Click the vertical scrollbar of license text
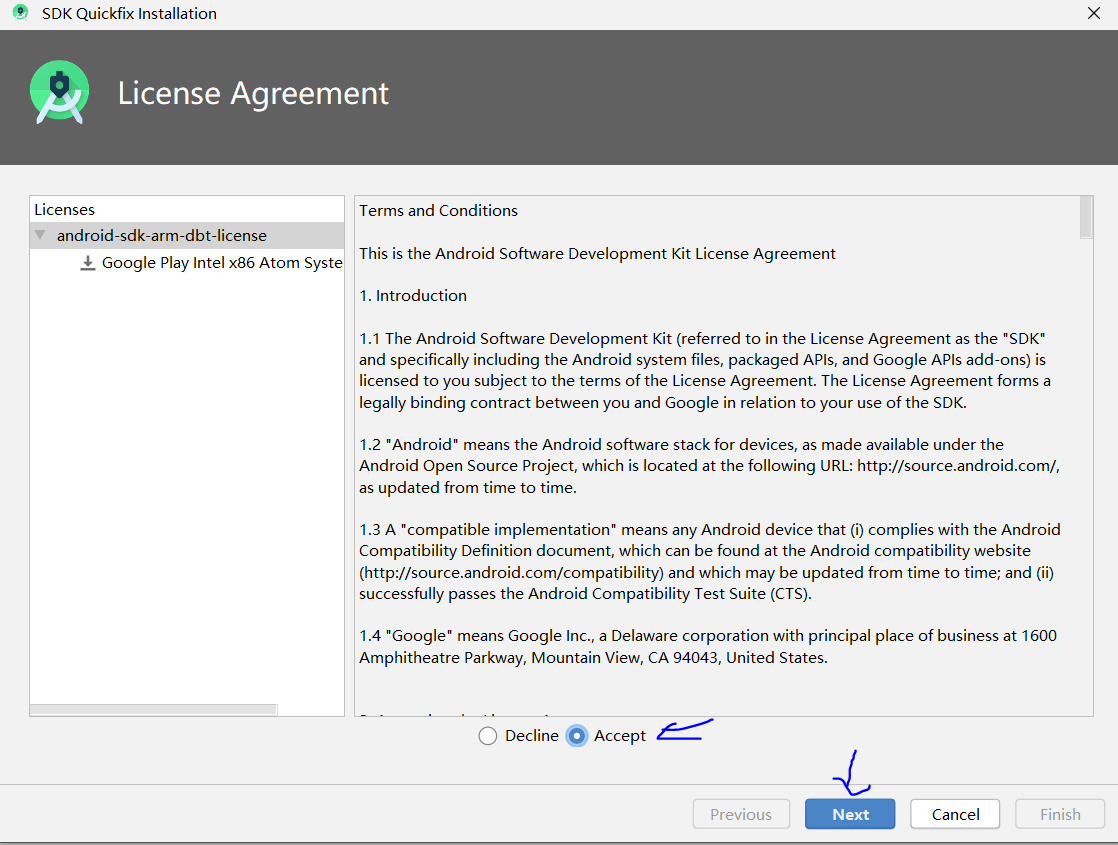The image size is (1118, 845). pos(1086,217)
